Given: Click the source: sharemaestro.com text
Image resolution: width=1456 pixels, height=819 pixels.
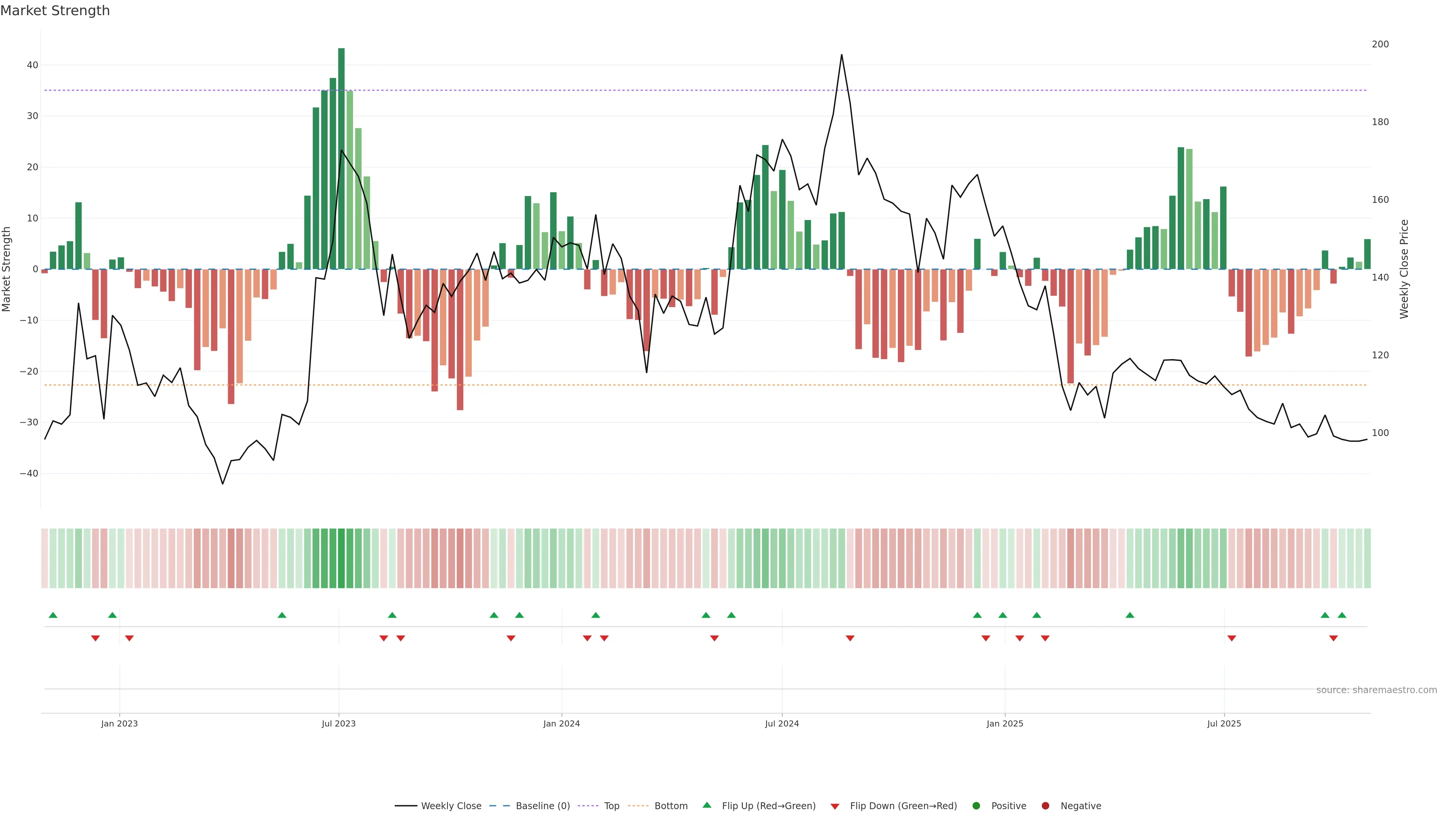Looking at the screenshot, I should pyautogui.click(x=1376, y=690).
